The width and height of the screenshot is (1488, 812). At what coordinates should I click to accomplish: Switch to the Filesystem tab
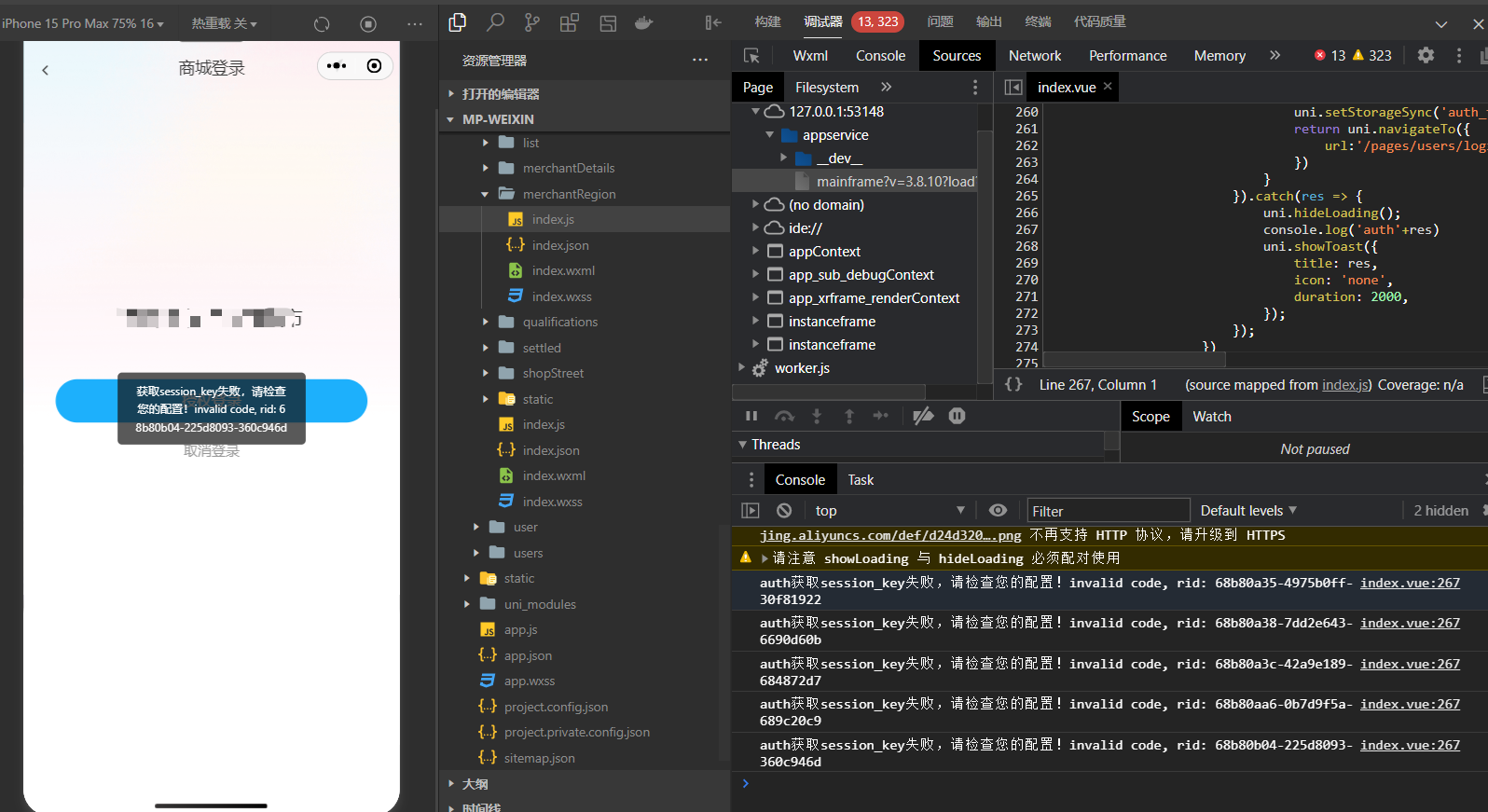(x=827, y=87)
